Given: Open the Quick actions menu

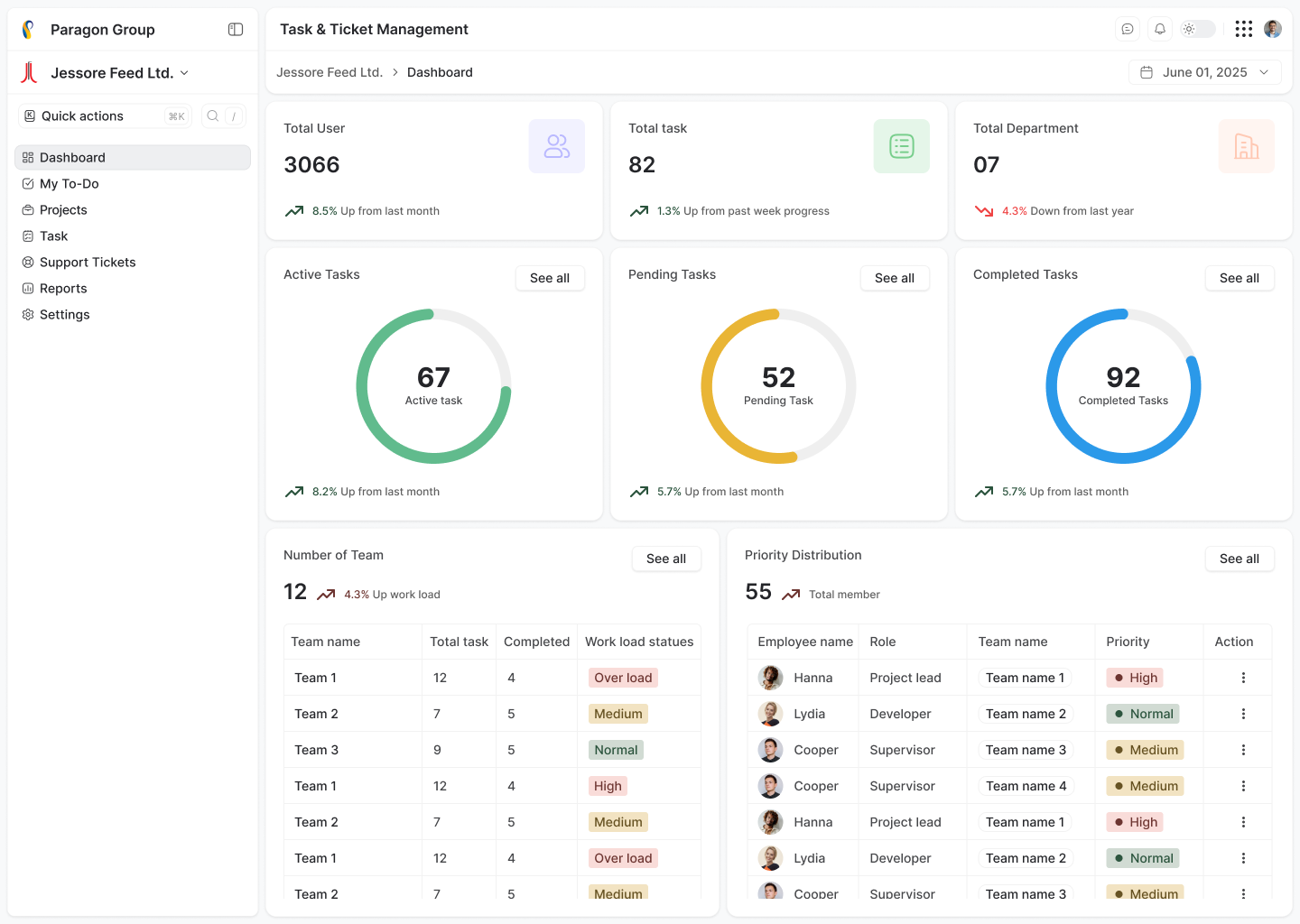Looking at the screenshot, I should [104, 116].
